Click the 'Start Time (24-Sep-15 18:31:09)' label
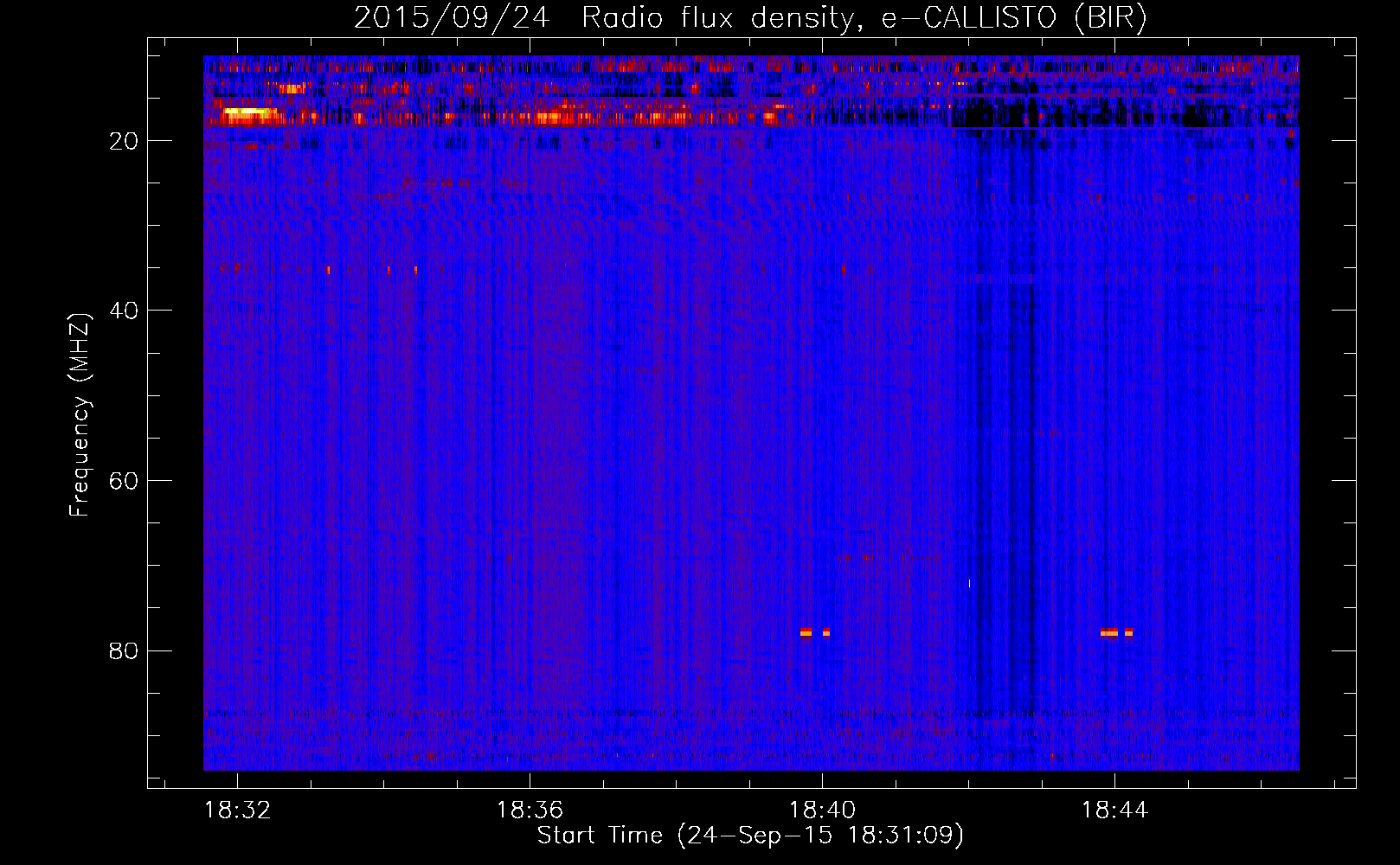Viewport: 1400px width, 865px height. [750, 836]
